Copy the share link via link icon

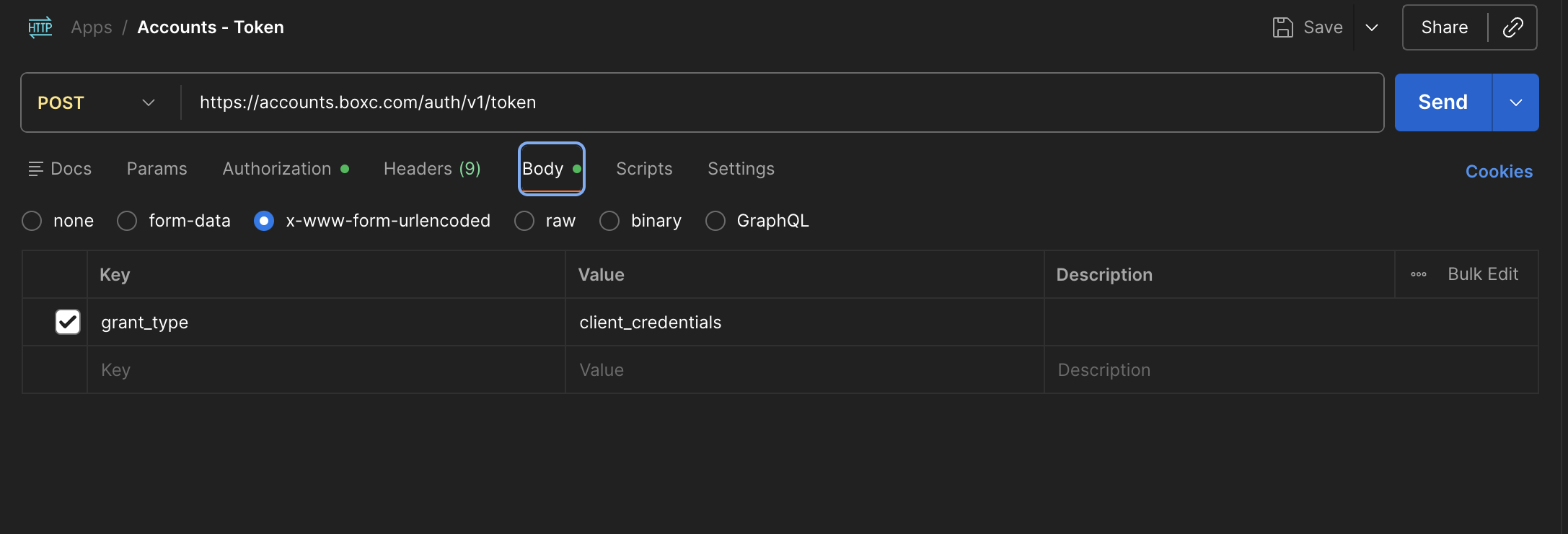tap(1512, 27)
